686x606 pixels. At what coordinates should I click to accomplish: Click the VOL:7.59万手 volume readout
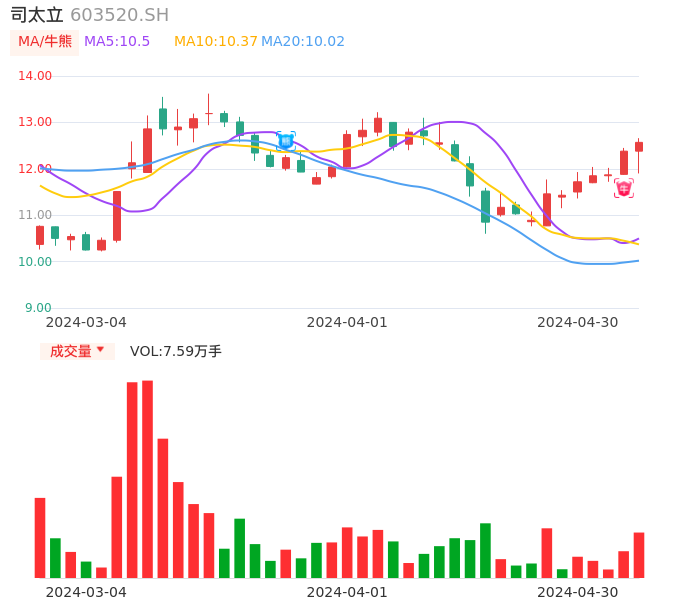click(x=176, y=351)
